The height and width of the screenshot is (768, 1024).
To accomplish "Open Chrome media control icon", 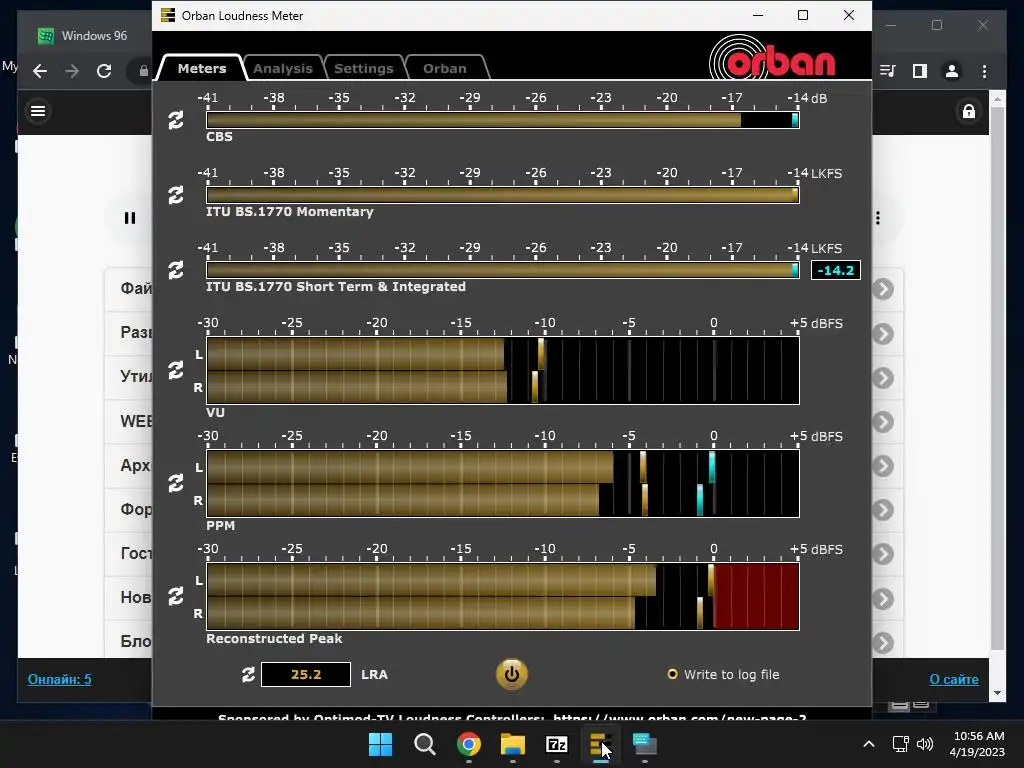I will [888, 71].
